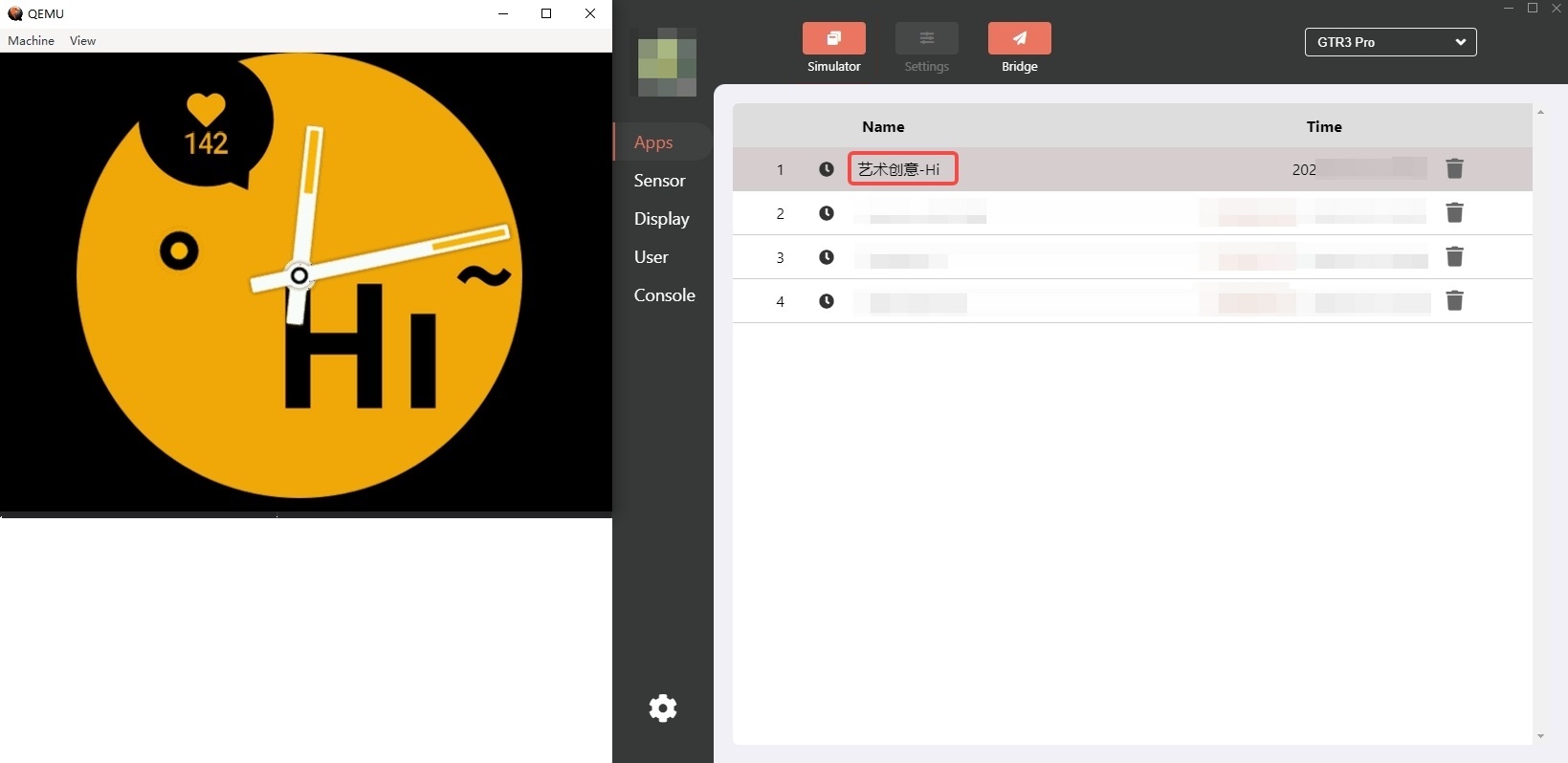The image size is (1568, 763).
Task: Open the Console section
Action: (x=664, y=295)
